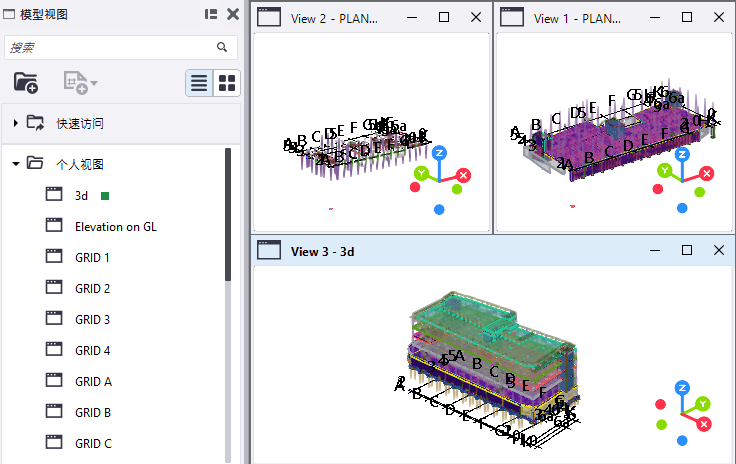
Task: Minimize the View 1 window
Action: point(655,18)
